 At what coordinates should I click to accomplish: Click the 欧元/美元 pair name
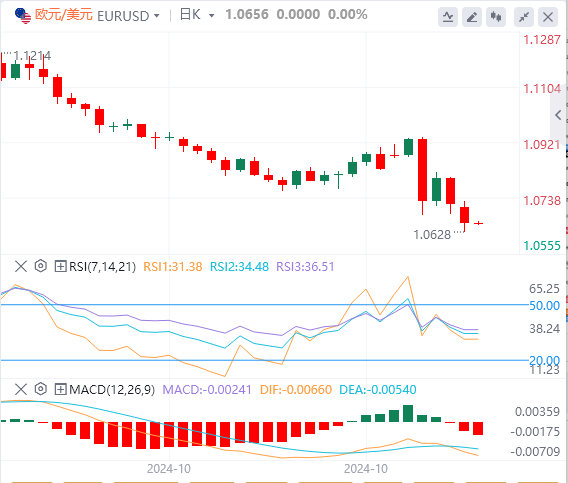64,15
